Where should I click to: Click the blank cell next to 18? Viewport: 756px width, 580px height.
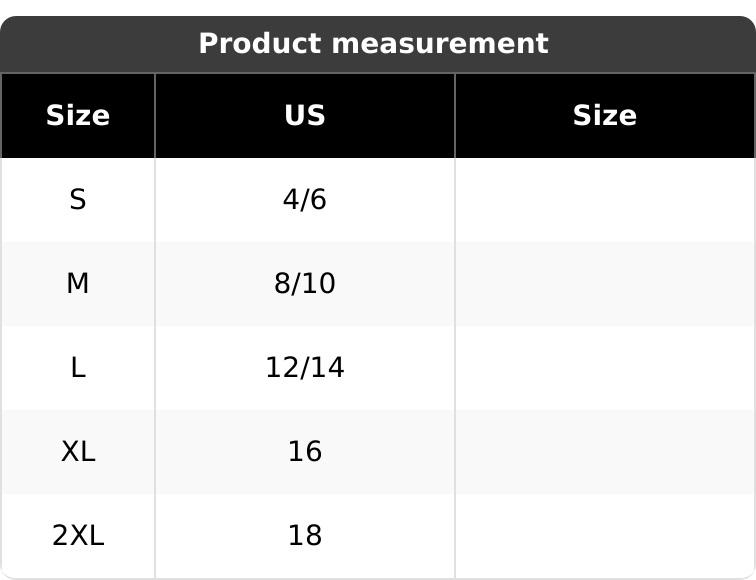click(x=604, y=536)
